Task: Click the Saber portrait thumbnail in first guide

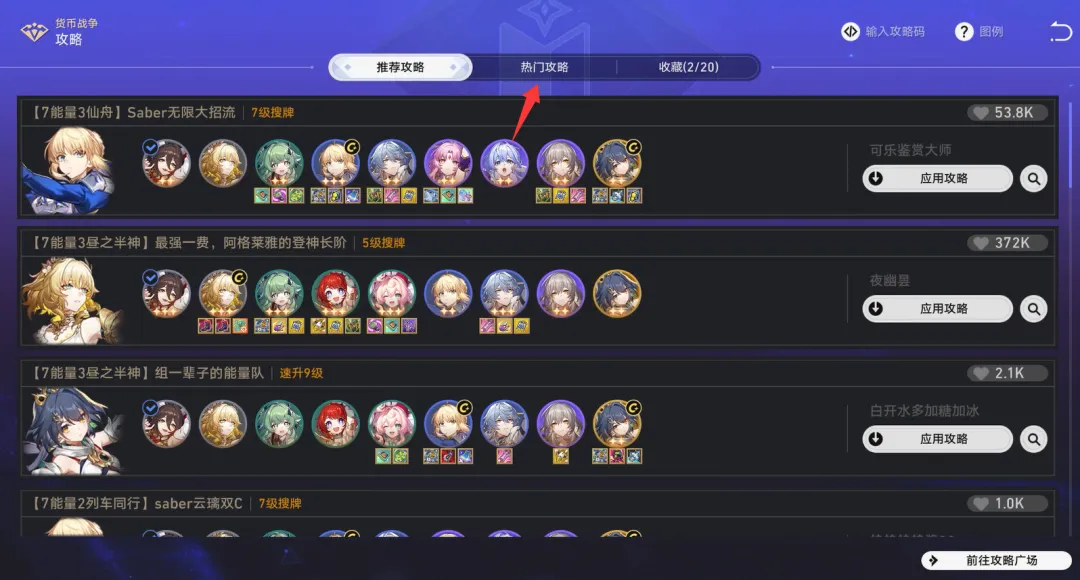Action: pos(69,170)
